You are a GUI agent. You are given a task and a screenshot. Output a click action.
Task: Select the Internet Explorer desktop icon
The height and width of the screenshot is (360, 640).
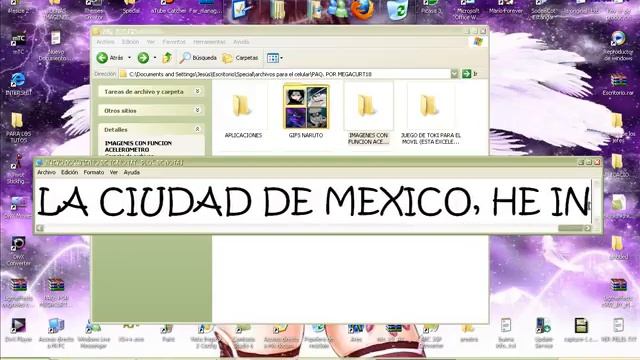coord(18,84)
